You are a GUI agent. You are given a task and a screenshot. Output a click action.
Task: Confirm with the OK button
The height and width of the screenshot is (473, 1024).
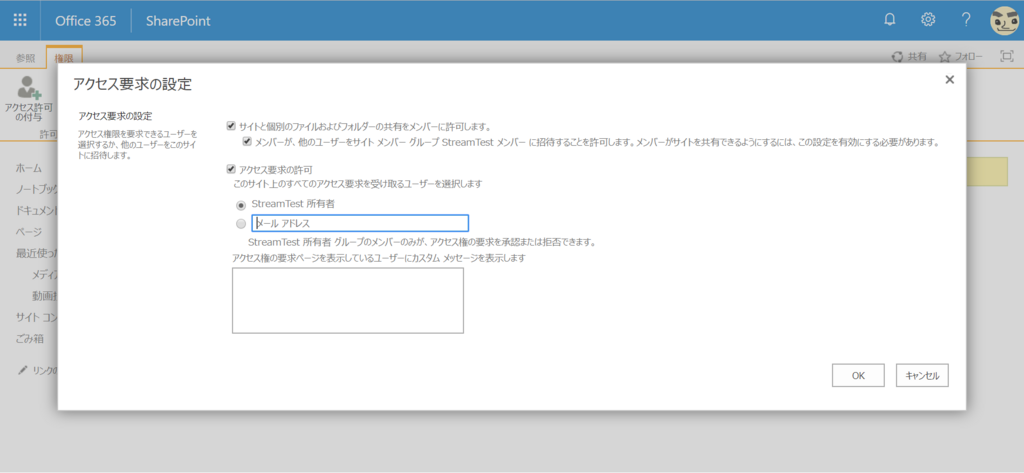tap(858, 376)
